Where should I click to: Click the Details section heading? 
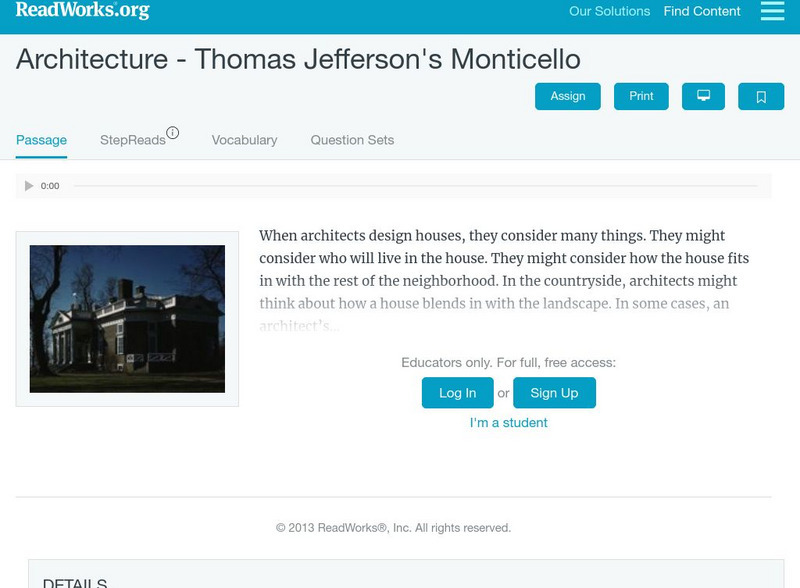pyautogui.click(x=75, y=582)
